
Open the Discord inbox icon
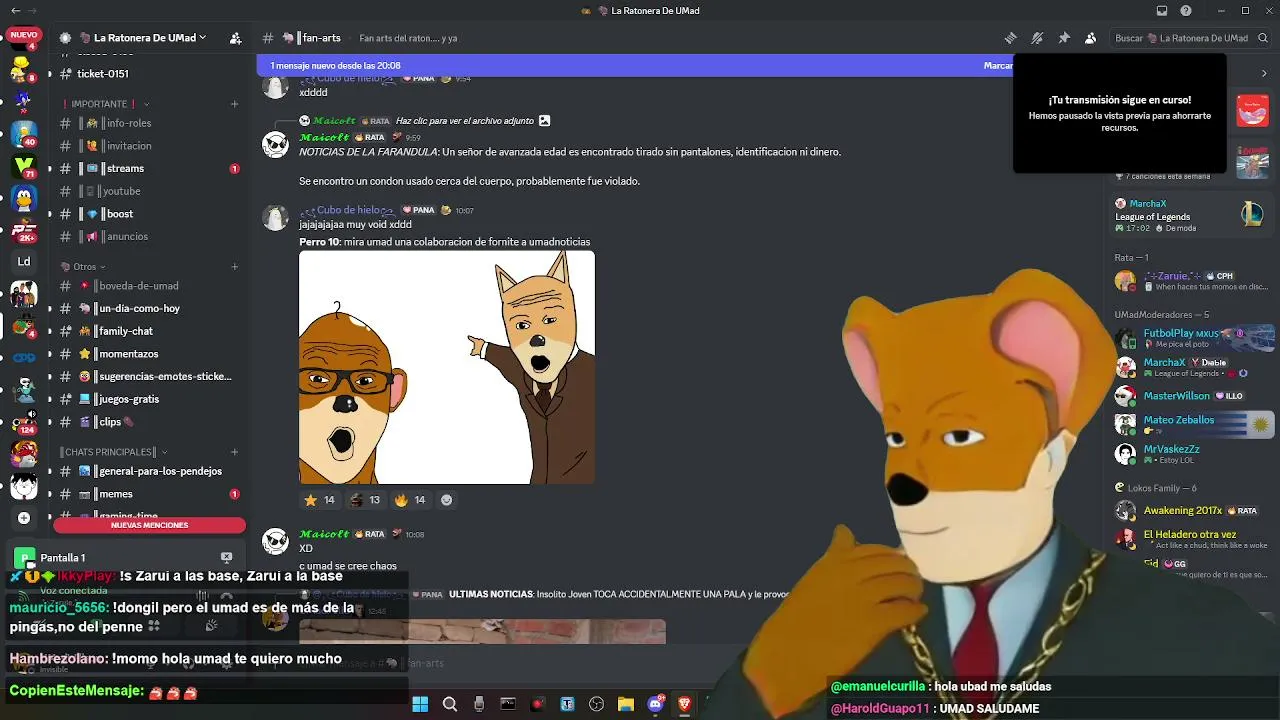tap(1162, 11)
